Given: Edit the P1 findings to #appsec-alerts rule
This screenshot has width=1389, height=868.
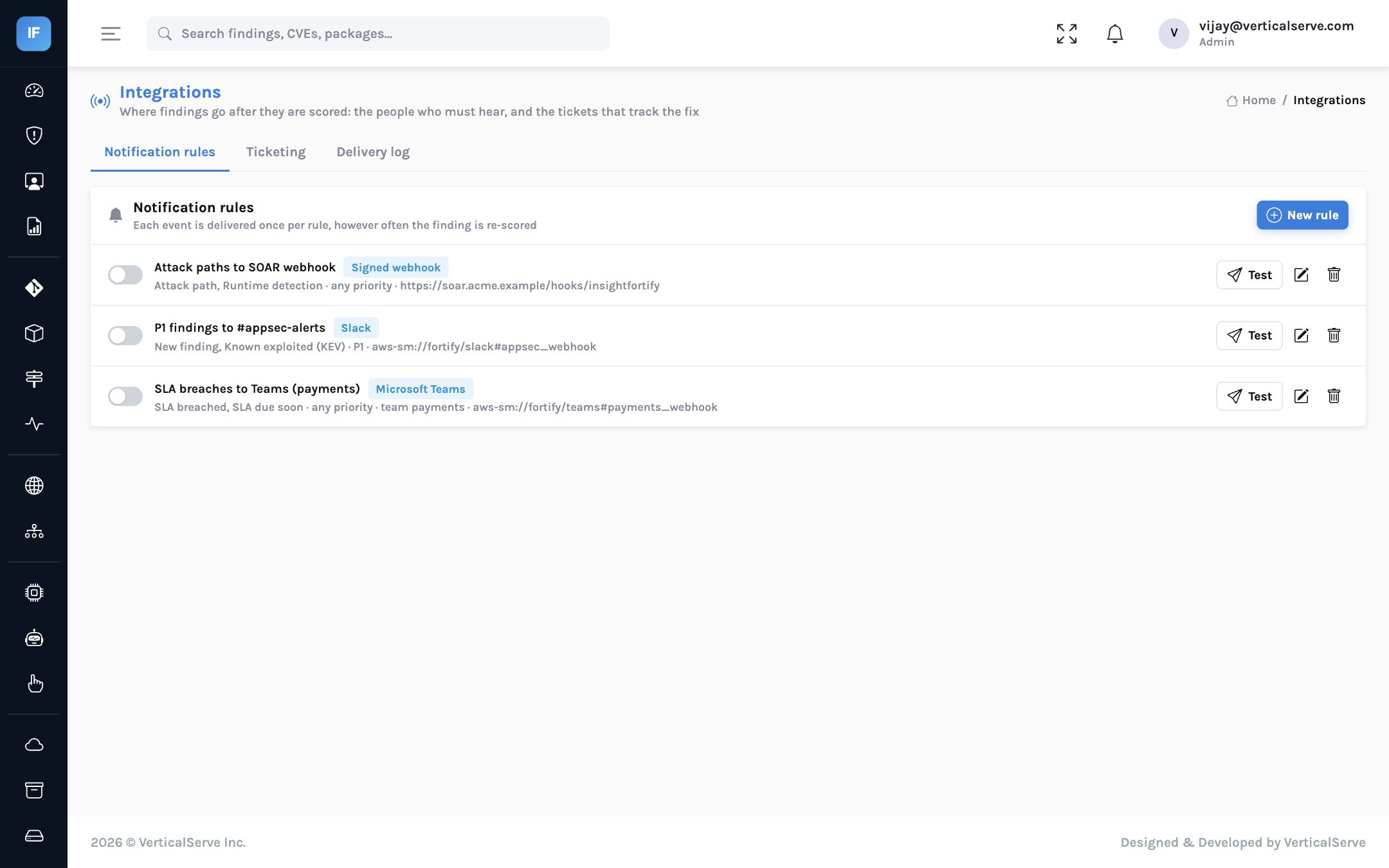Looking at the screenshot, I should click(x=1301, y=335).
